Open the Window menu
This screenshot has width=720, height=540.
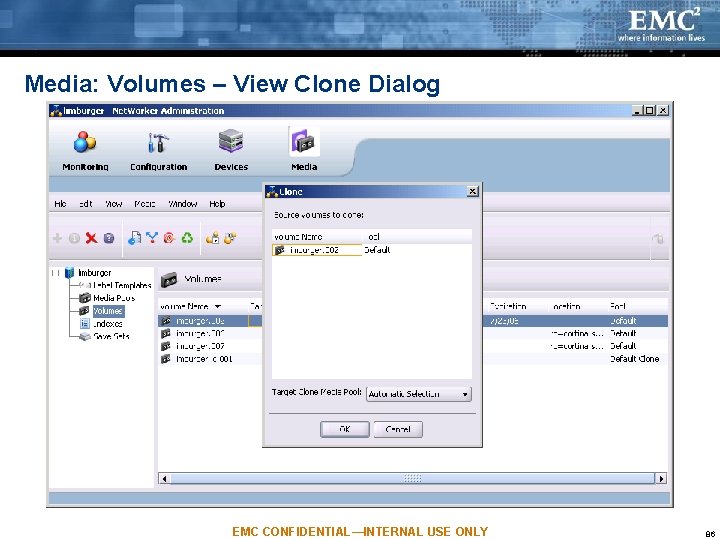point(182,204)
